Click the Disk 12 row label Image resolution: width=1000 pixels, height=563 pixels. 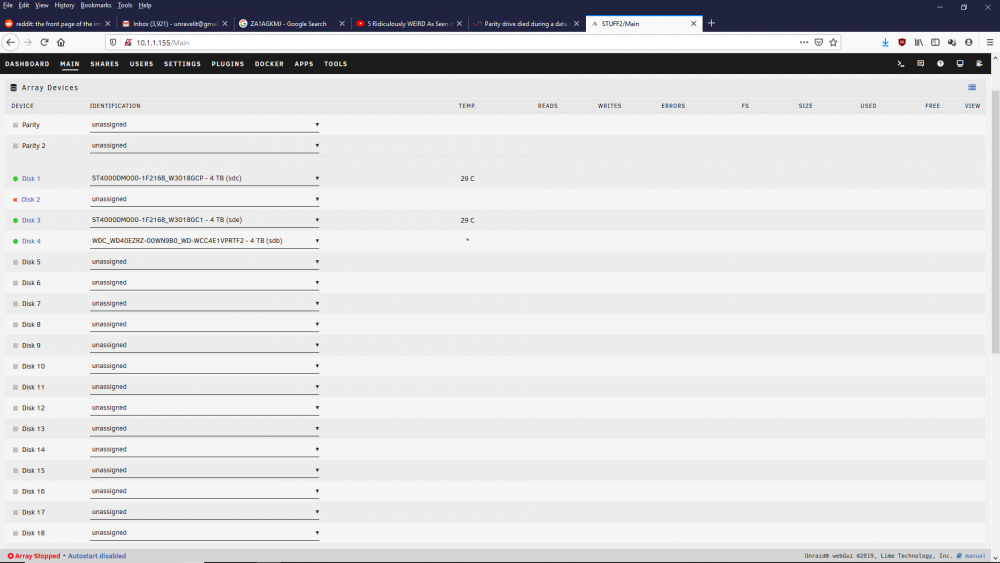point(33,408)
